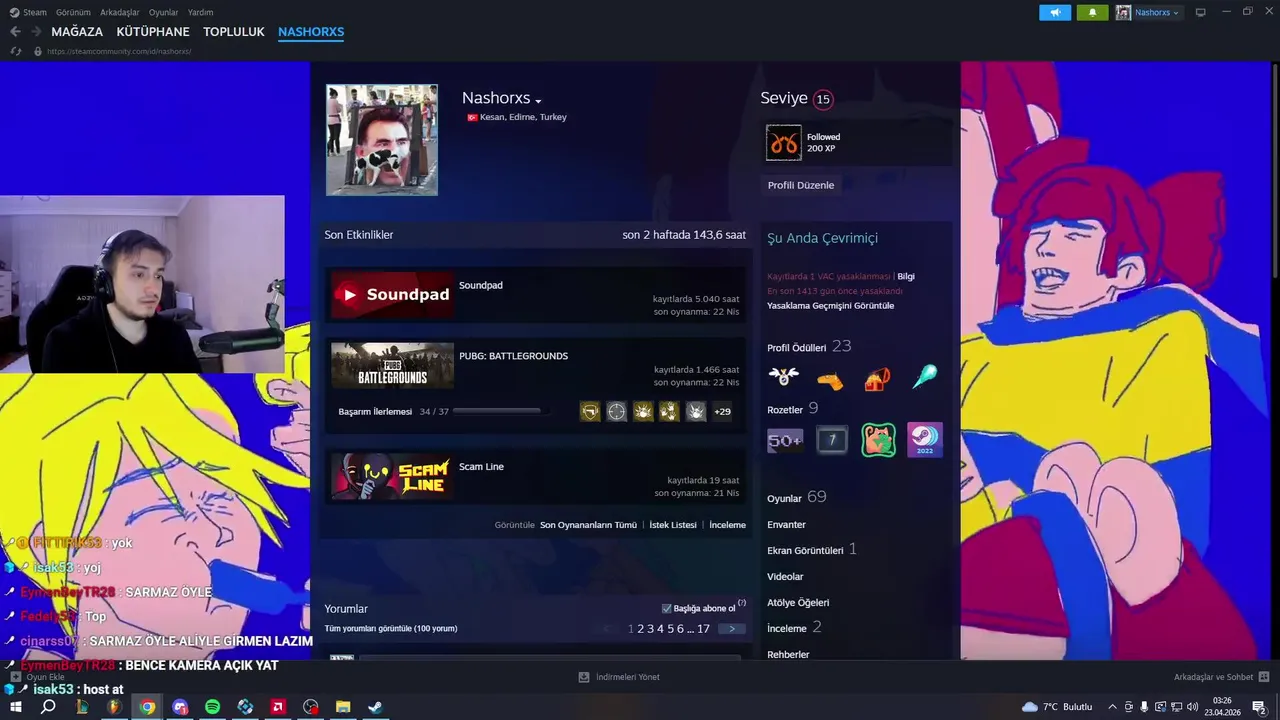Click the third PUBG achievement icon
Viewport: 1280px width, 720px height.
(x=643, y=411)
